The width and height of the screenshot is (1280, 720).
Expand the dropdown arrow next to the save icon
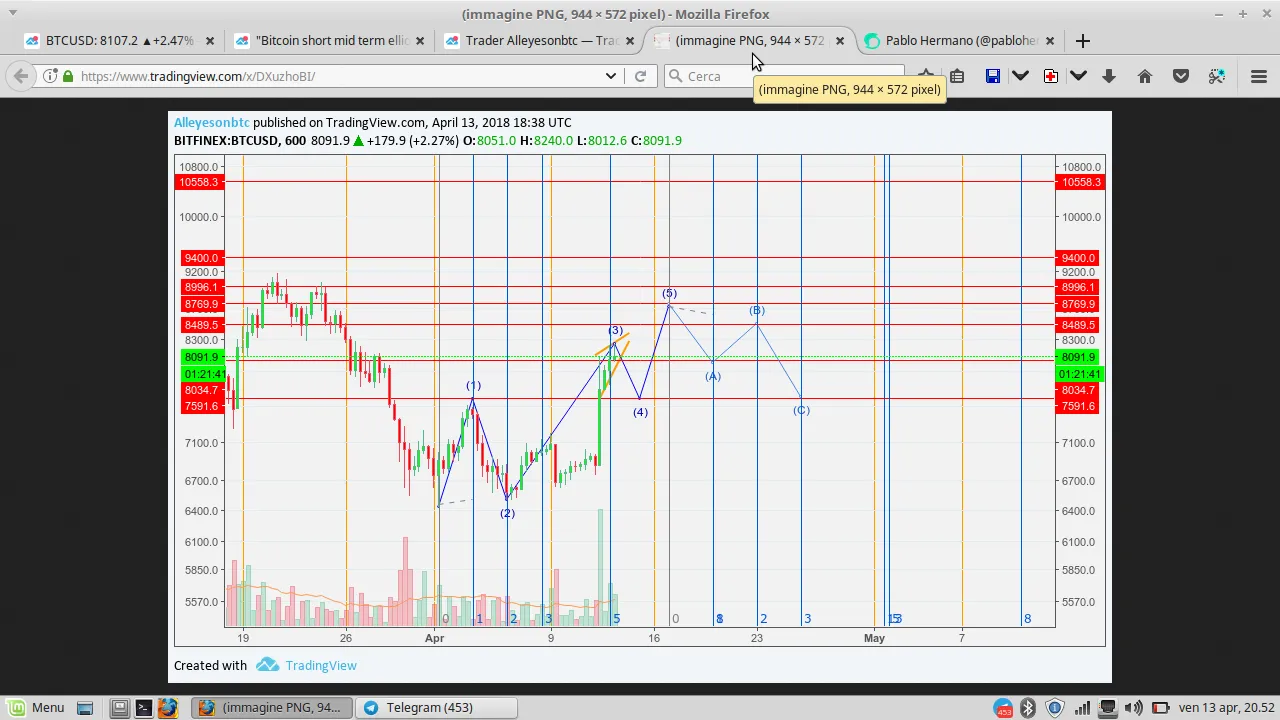click(1020, 76)
